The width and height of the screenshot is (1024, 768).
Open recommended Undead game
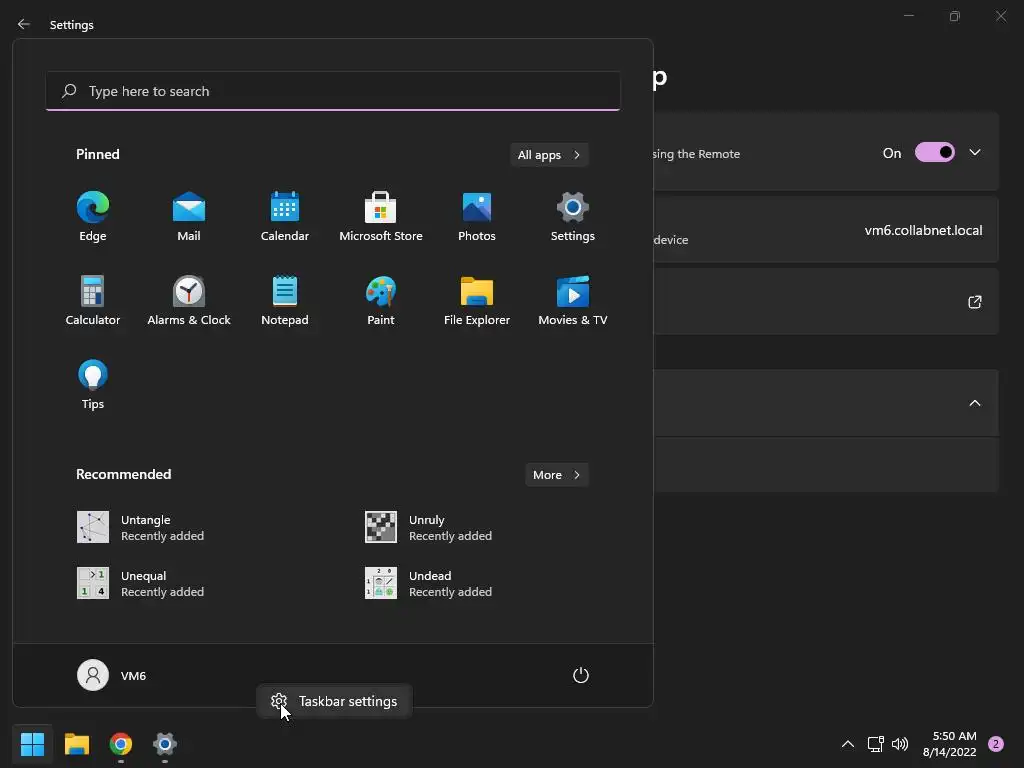pyautogui.click(x=428, y=583)
